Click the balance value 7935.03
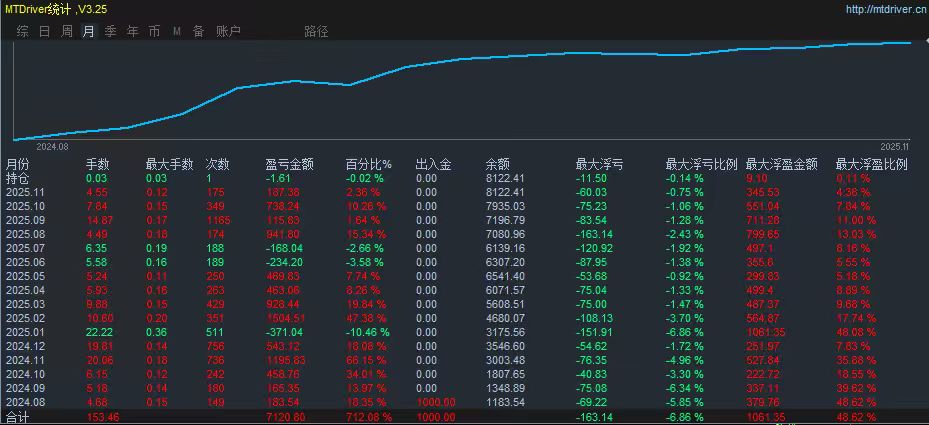This screenshot has width=929, height=425. 504,206
